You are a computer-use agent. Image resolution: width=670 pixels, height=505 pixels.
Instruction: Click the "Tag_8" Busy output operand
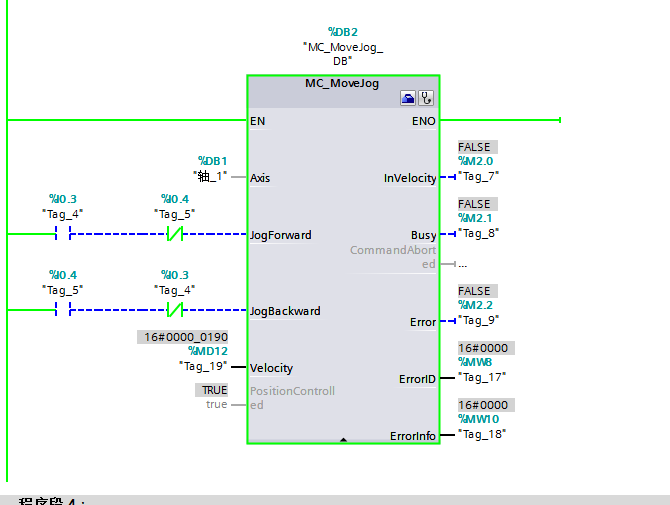(478, 233)
